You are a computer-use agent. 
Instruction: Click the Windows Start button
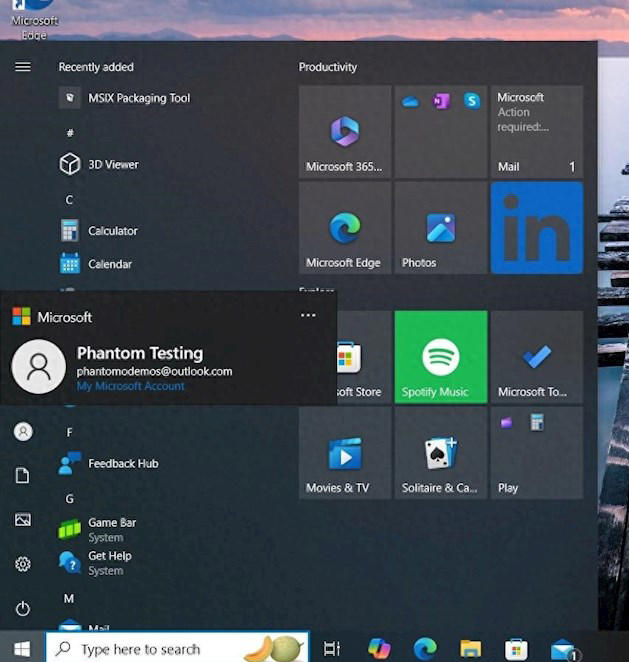click(22, 649)
